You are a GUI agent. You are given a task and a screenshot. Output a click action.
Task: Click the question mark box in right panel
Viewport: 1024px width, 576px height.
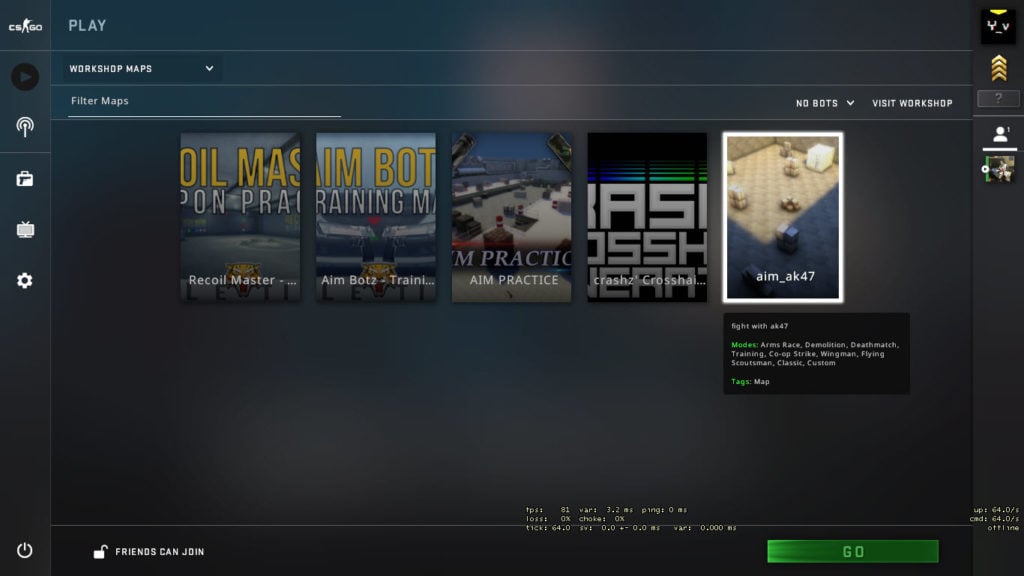(x=998, y=98)
